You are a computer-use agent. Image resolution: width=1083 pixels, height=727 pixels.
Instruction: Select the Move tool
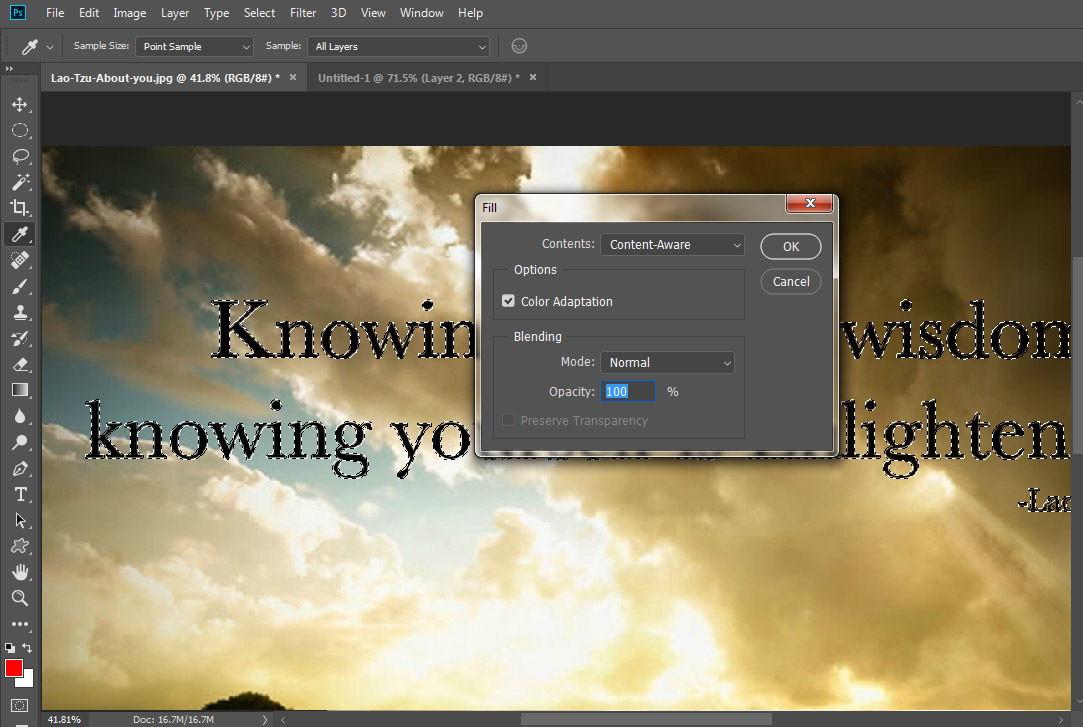pyautogui.click(x=20, y=104)
